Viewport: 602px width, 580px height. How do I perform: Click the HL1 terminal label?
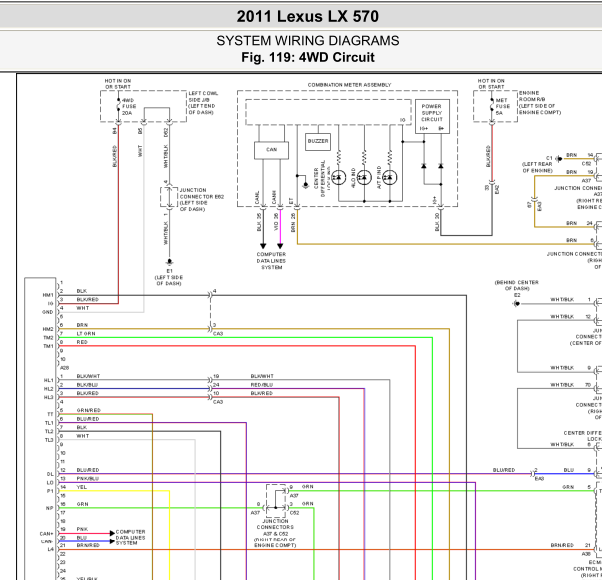tap(49, 380)
